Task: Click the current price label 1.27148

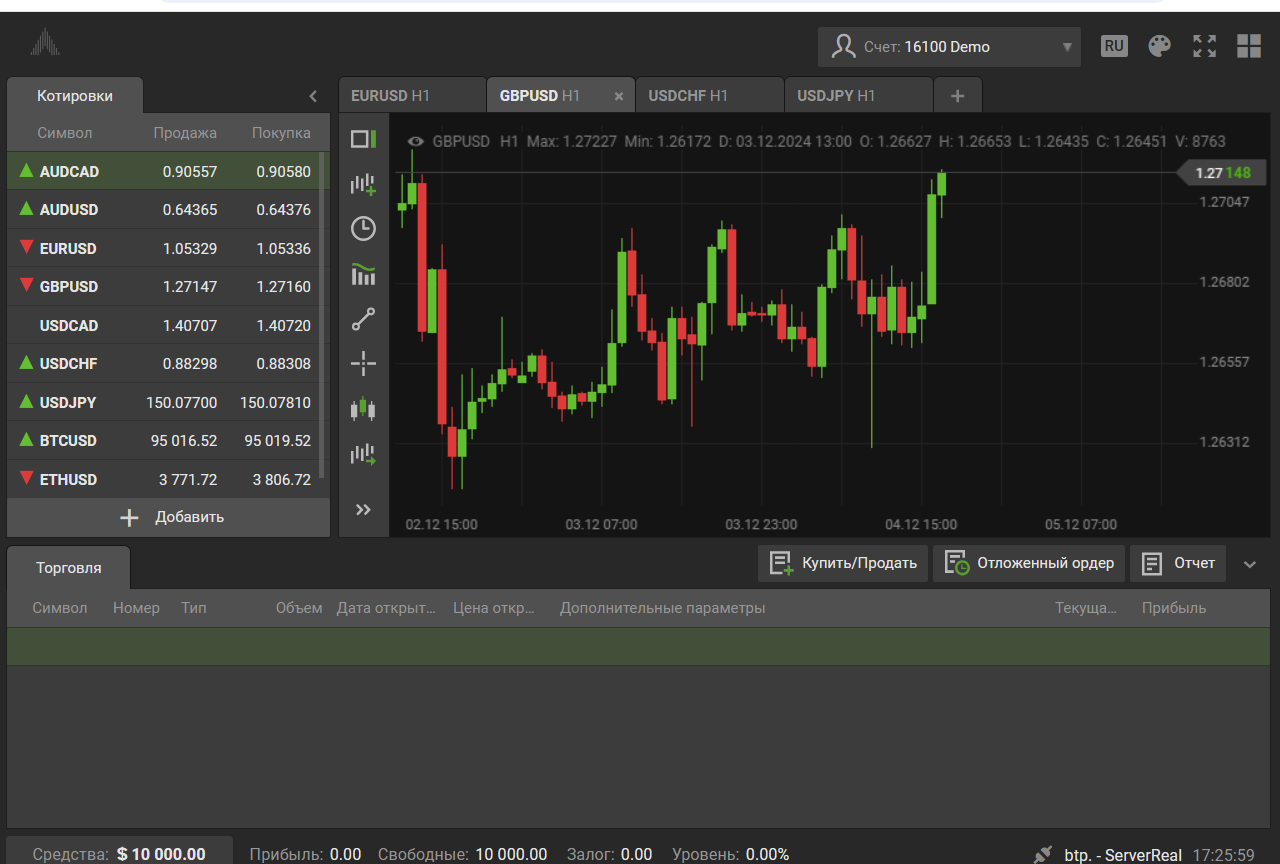Action: [x=1224, y=173]
